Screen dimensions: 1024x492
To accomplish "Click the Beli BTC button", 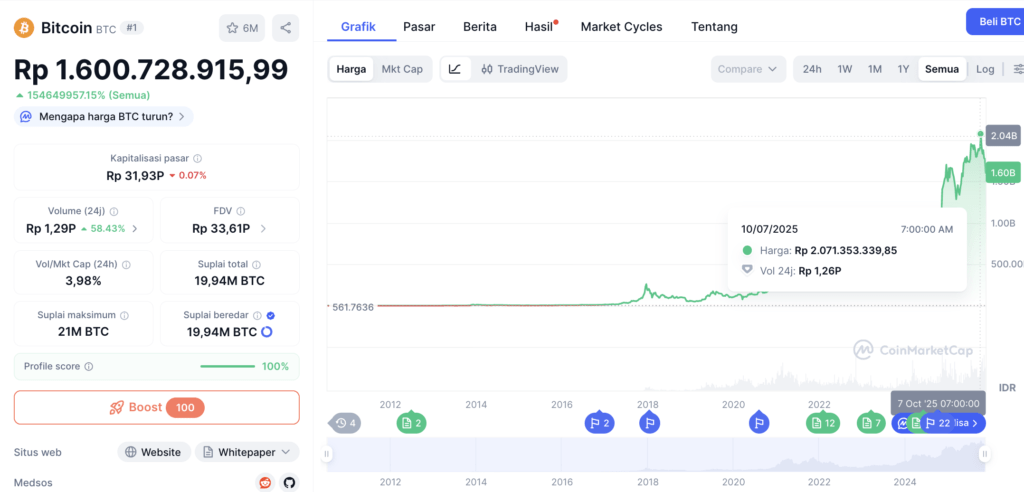I will pos(995,22).
